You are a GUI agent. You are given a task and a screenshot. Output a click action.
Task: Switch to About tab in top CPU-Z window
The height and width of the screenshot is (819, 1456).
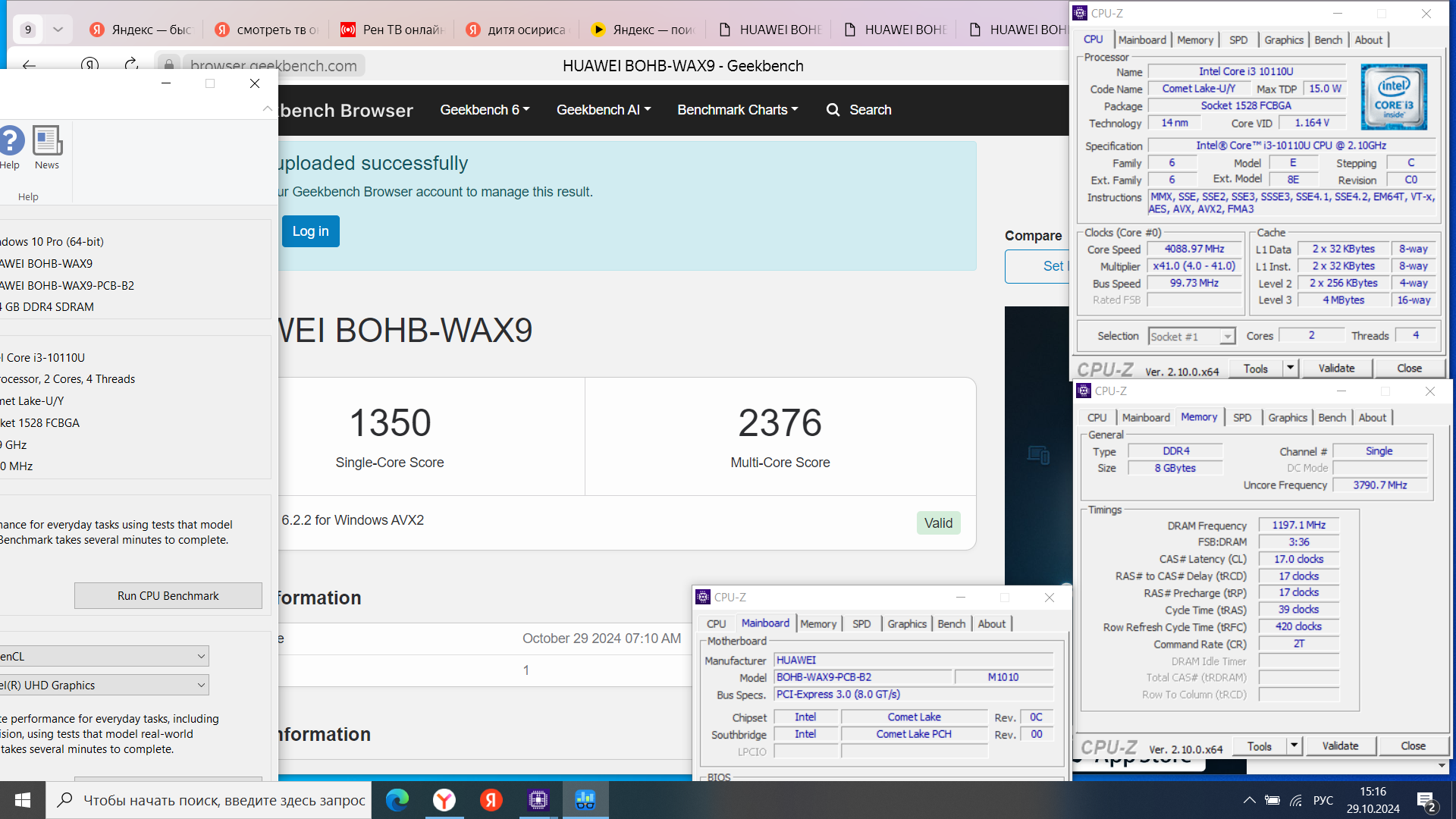[x=1369, y=40]
